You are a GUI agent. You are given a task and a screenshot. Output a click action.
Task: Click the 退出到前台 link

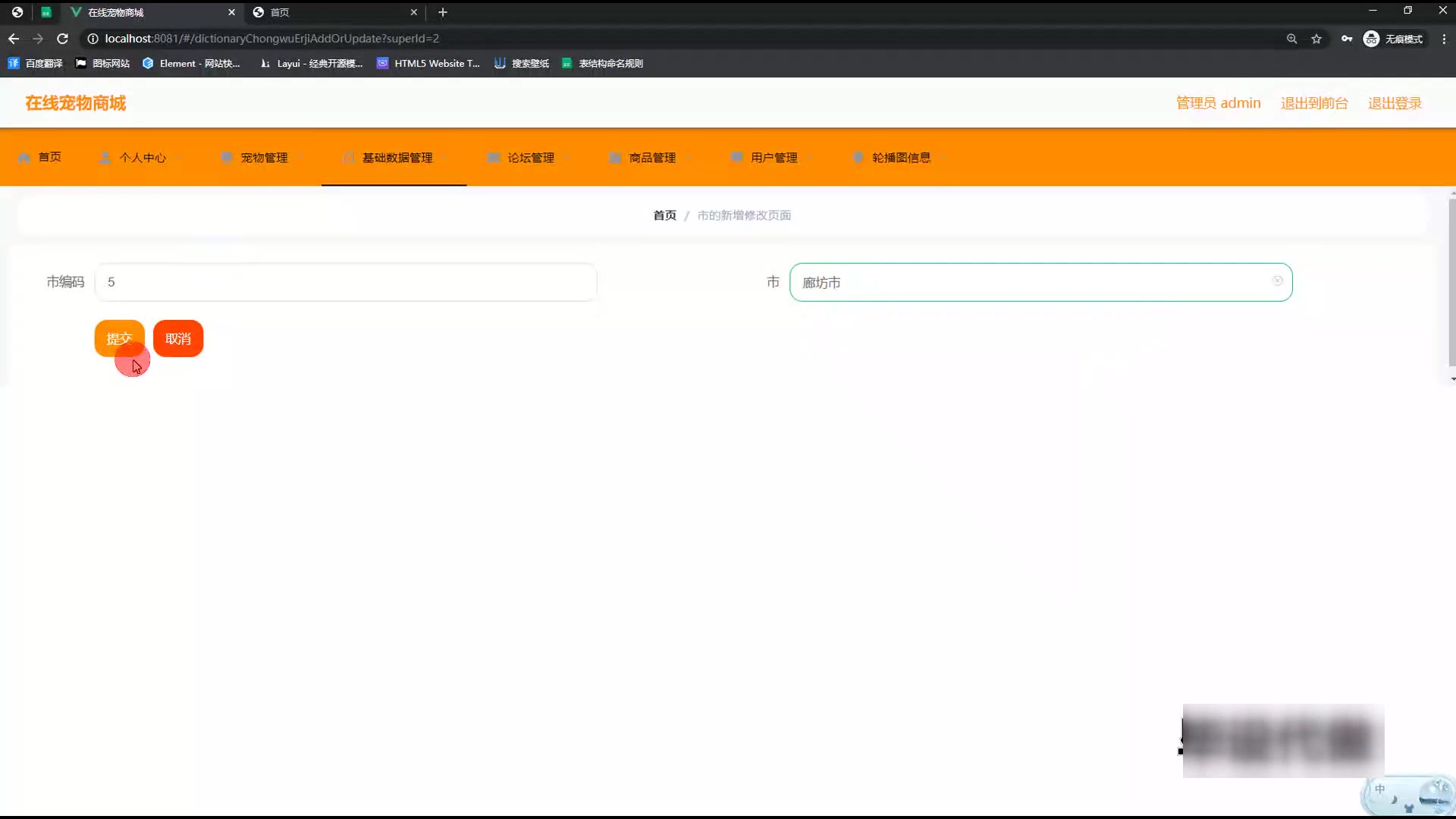tap(1314, 103)
